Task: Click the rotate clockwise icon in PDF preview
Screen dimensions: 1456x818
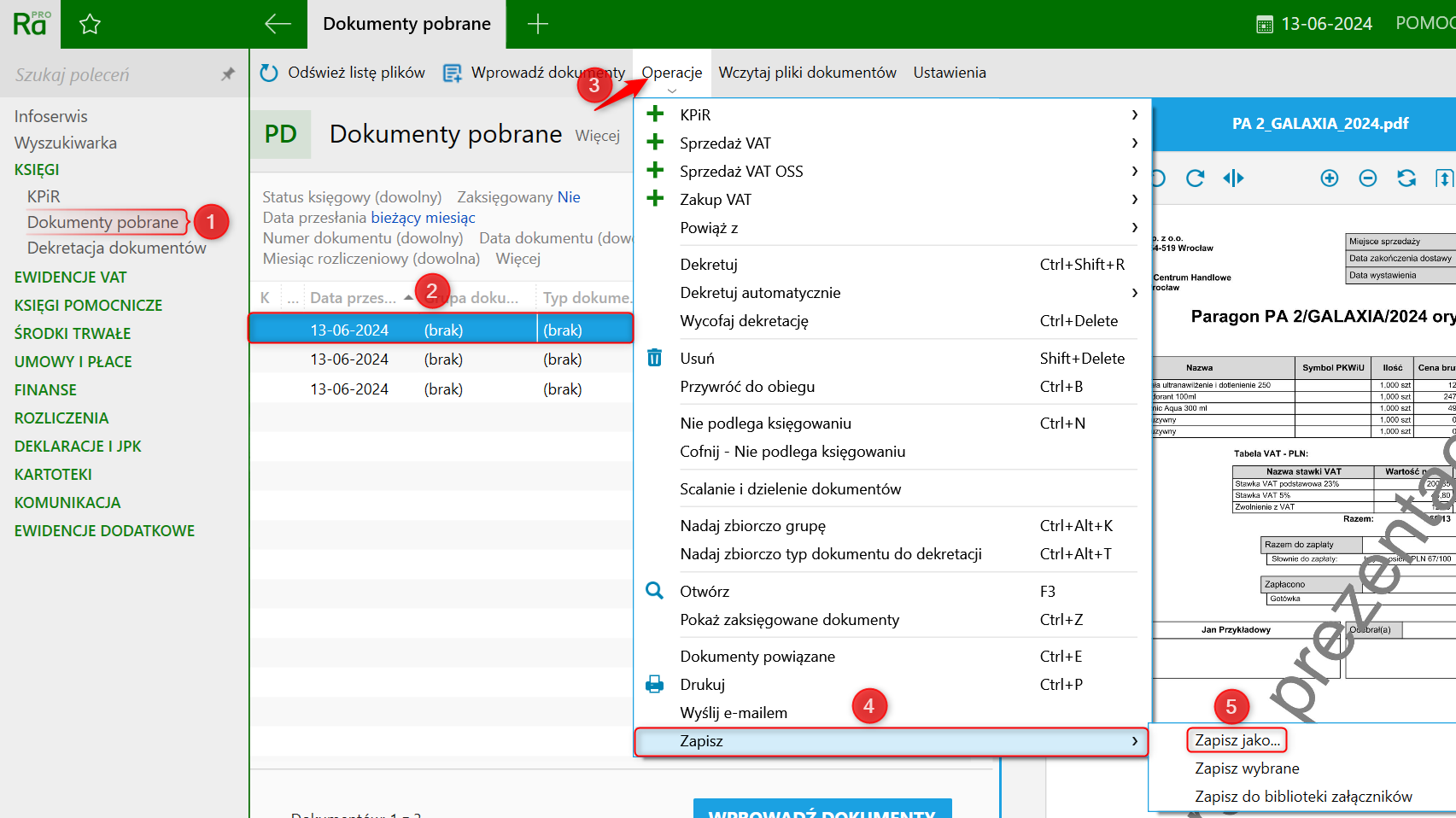Action: (x=1195, y=178)
